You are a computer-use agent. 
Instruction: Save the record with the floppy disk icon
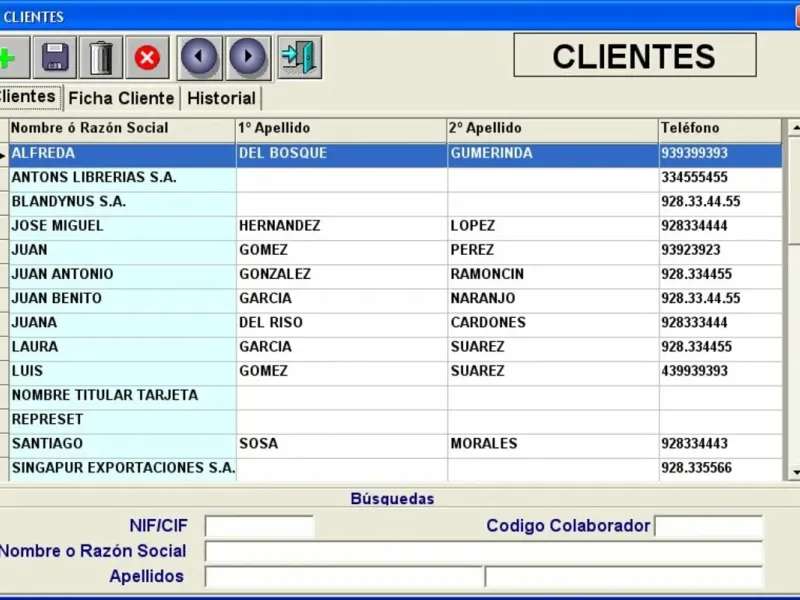55,57
